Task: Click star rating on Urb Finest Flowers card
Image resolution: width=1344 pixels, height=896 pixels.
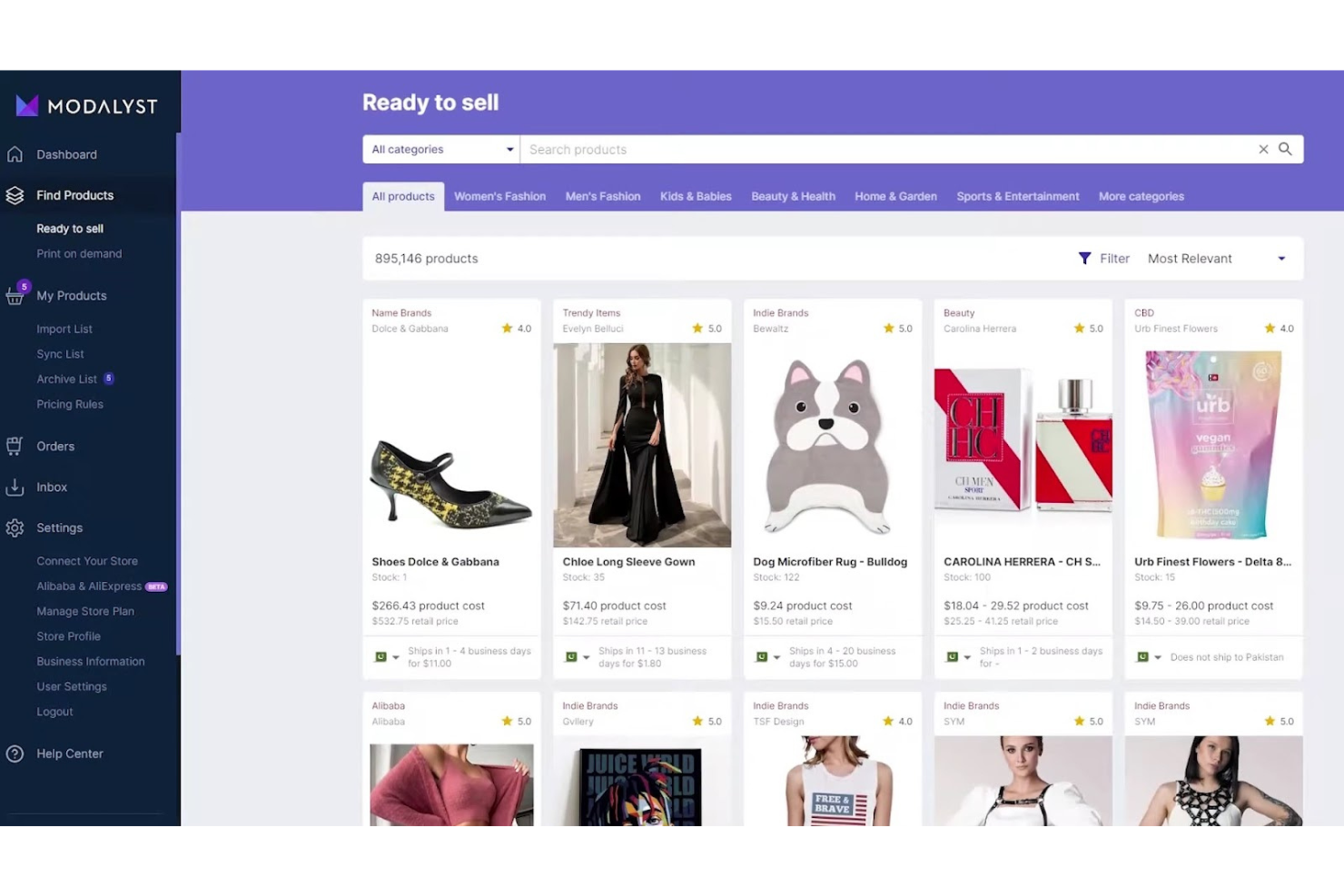Action: point(1280,329)
